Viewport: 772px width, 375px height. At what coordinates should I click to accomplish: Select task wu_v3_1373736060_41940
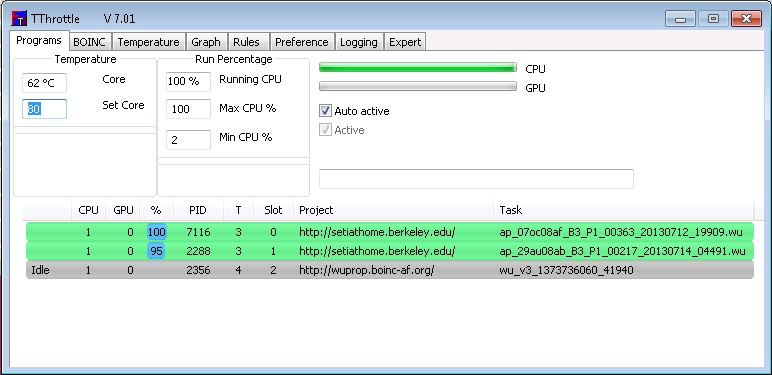pos(566,270)
